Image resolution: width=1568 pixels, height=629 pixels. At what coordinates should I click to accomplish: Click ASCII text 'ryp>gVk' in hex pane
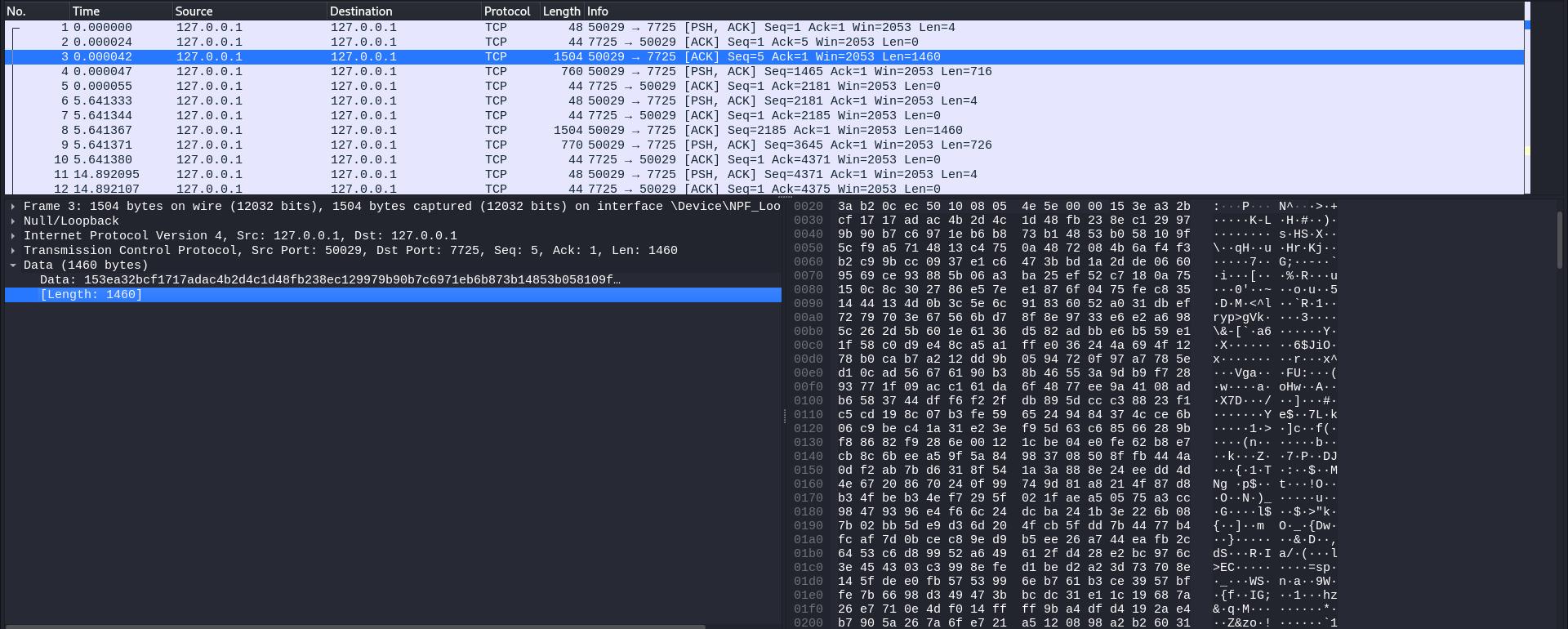coord(1241,318)
